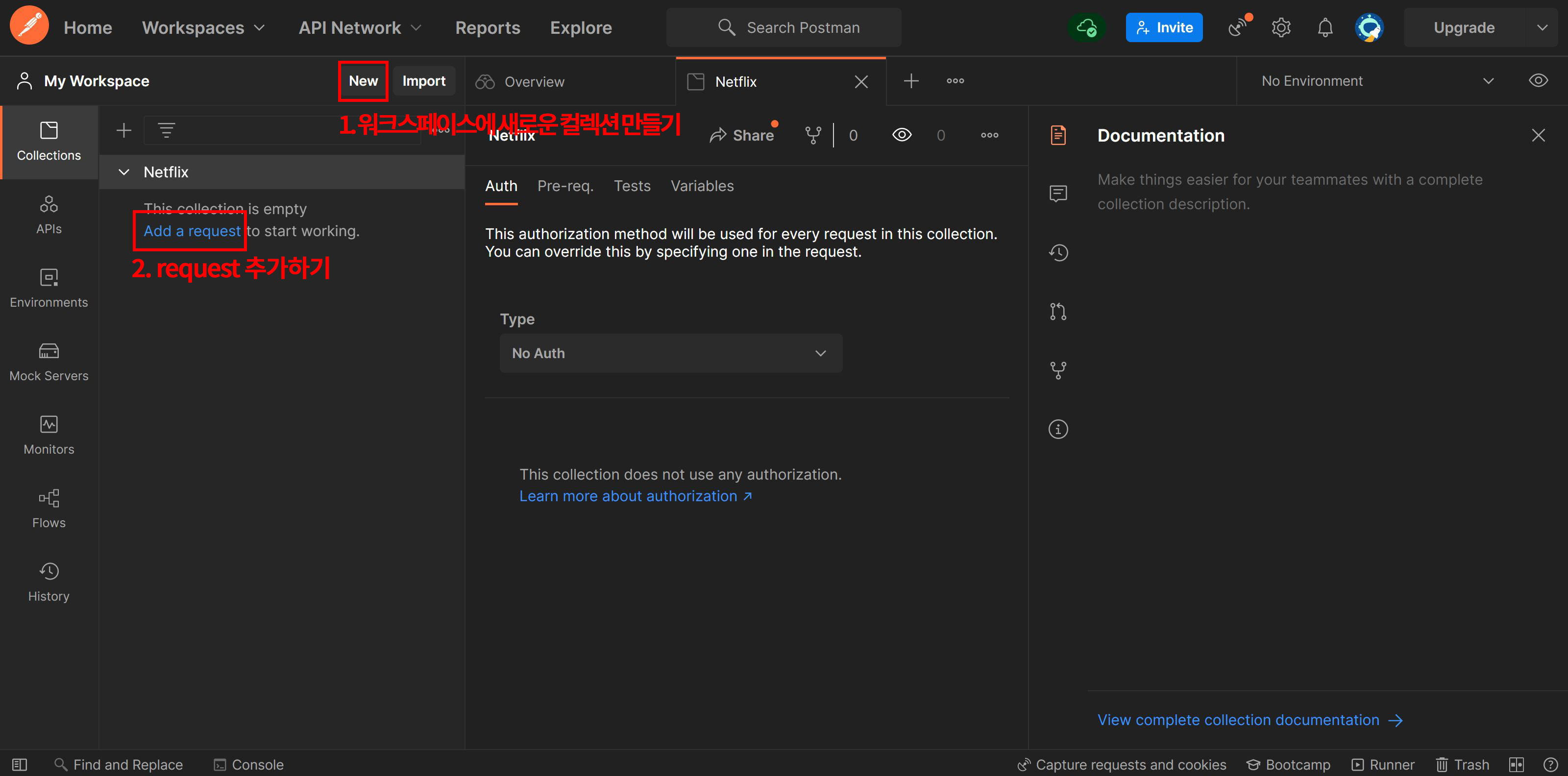1568x776 pixels.
Task: Open View complete collection documentation link
Action: coord(1250,720)
